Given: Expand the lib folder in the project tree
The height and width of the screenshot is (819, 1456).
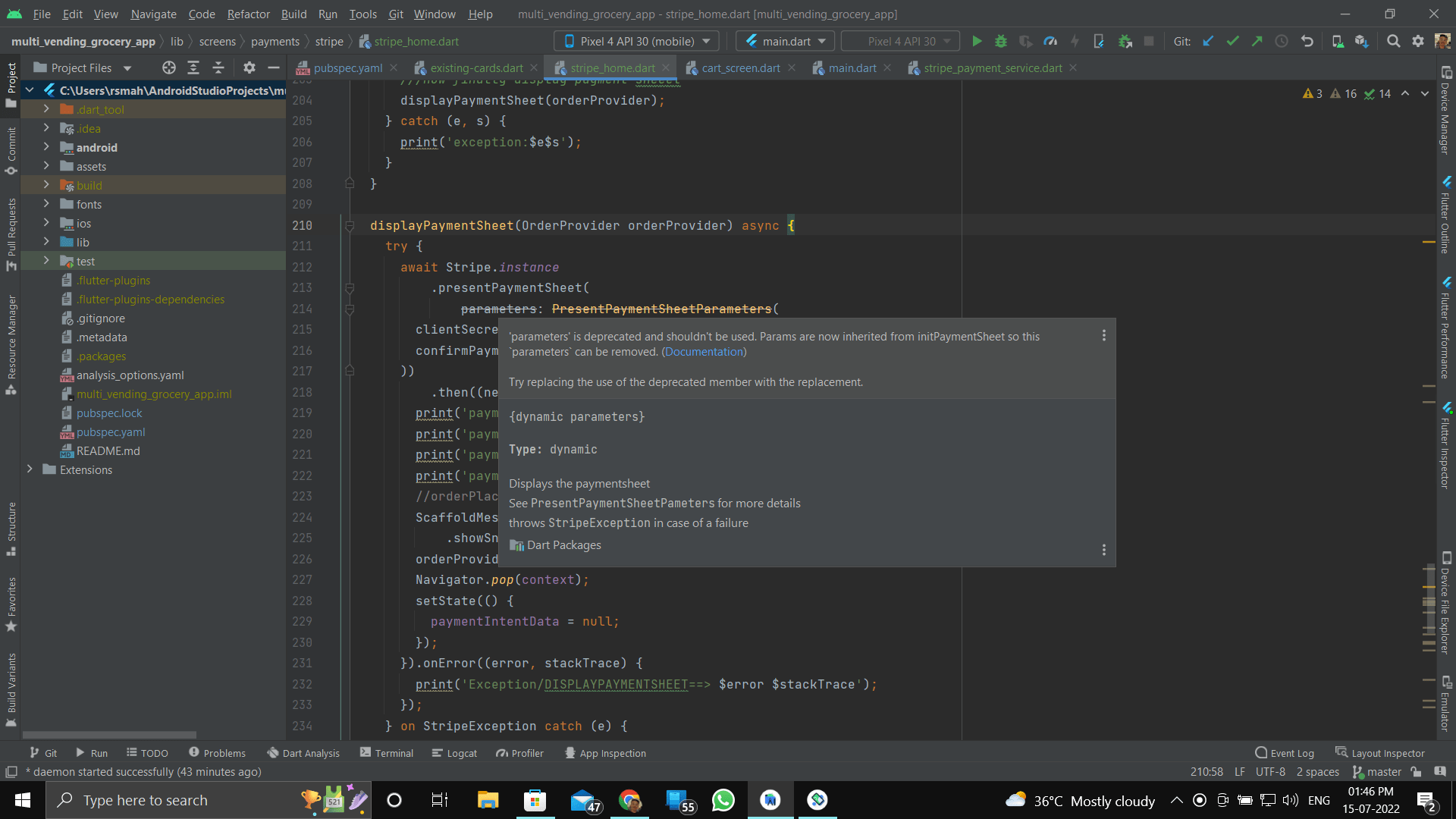Looking at the screenshot, I should click(47, 242).
